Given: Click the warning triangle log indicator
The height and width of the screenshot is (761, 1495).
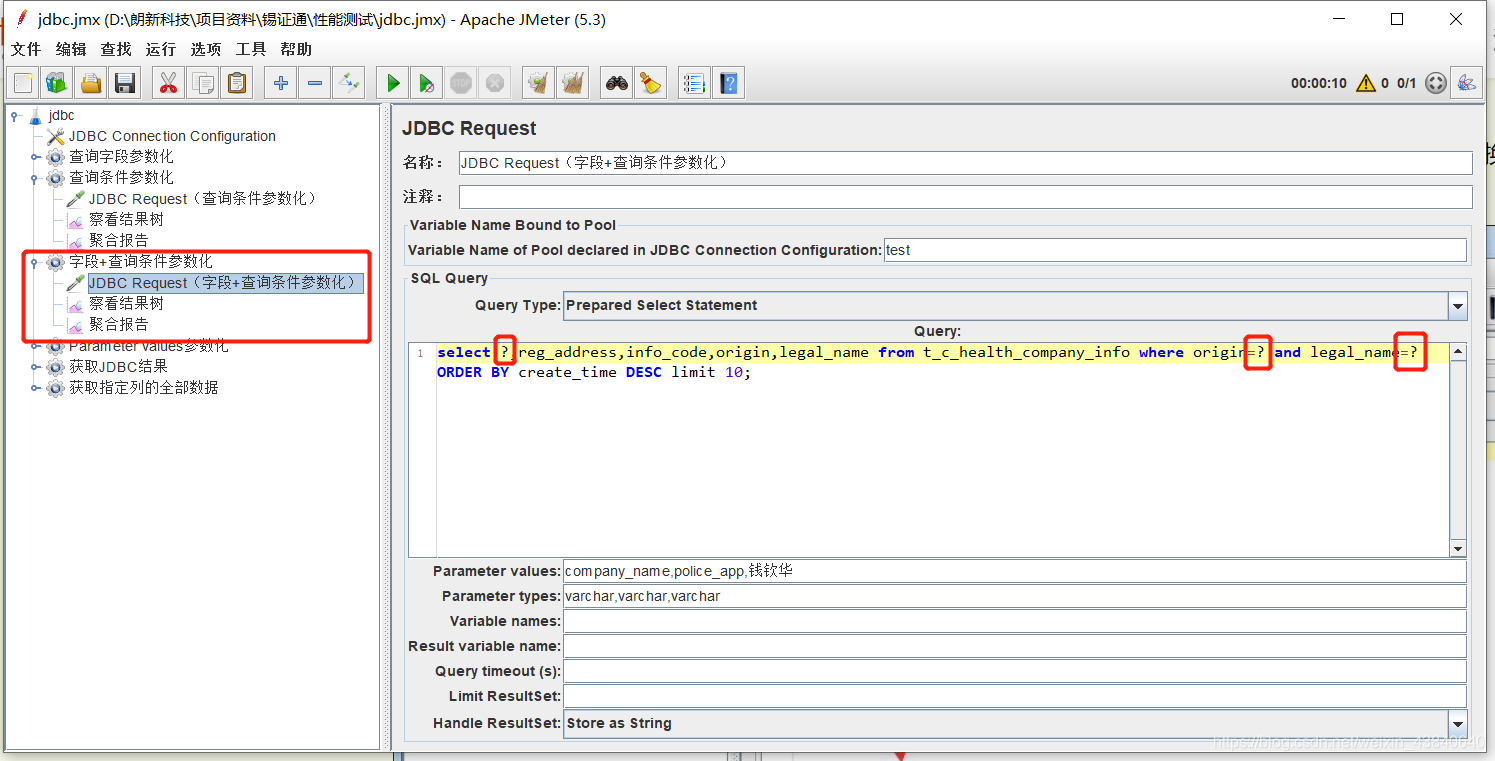Looking at the screenshot, I should [x=1365, y=83].
